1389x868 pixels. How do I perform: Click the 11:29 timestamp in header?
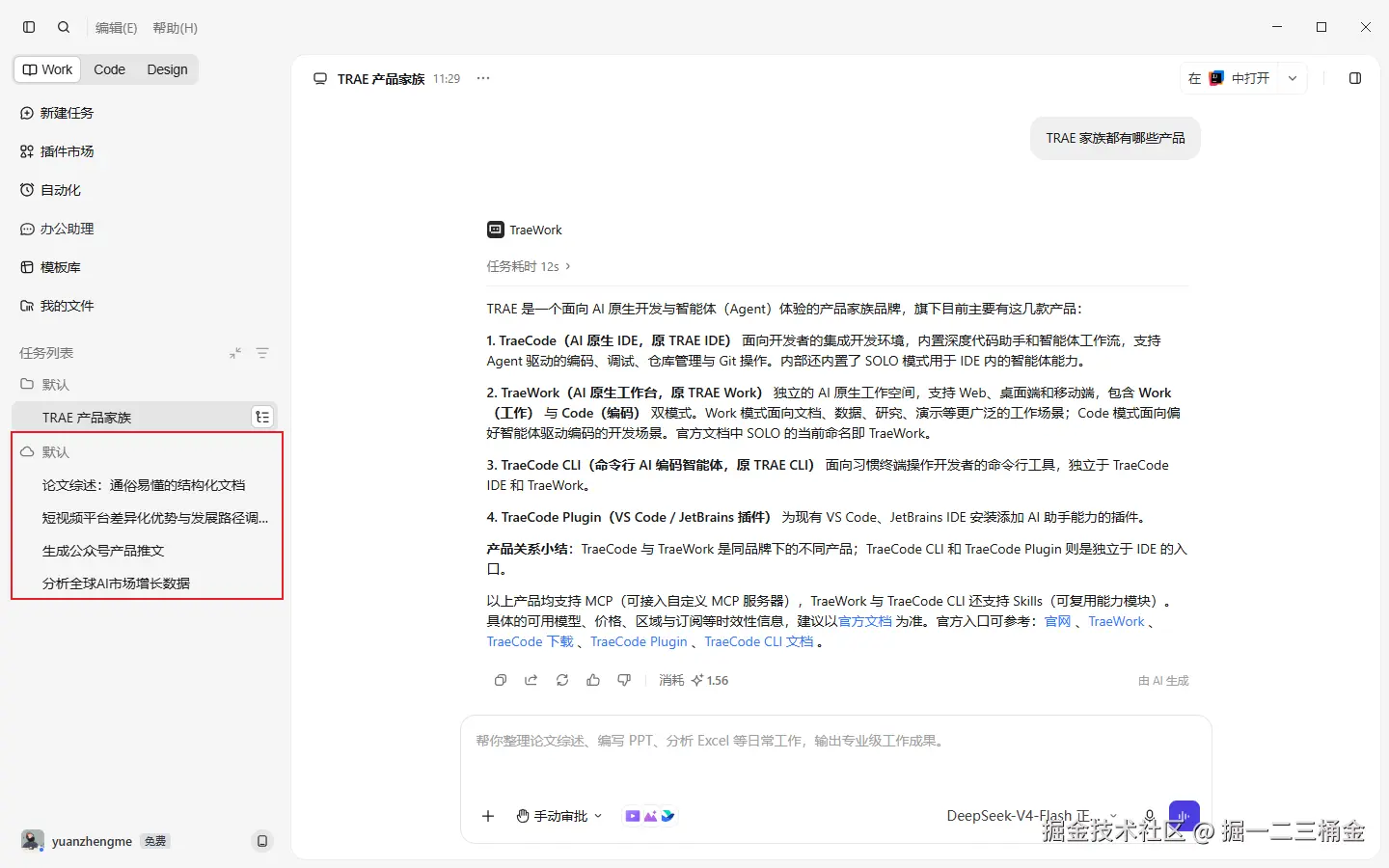click(447, 79)
